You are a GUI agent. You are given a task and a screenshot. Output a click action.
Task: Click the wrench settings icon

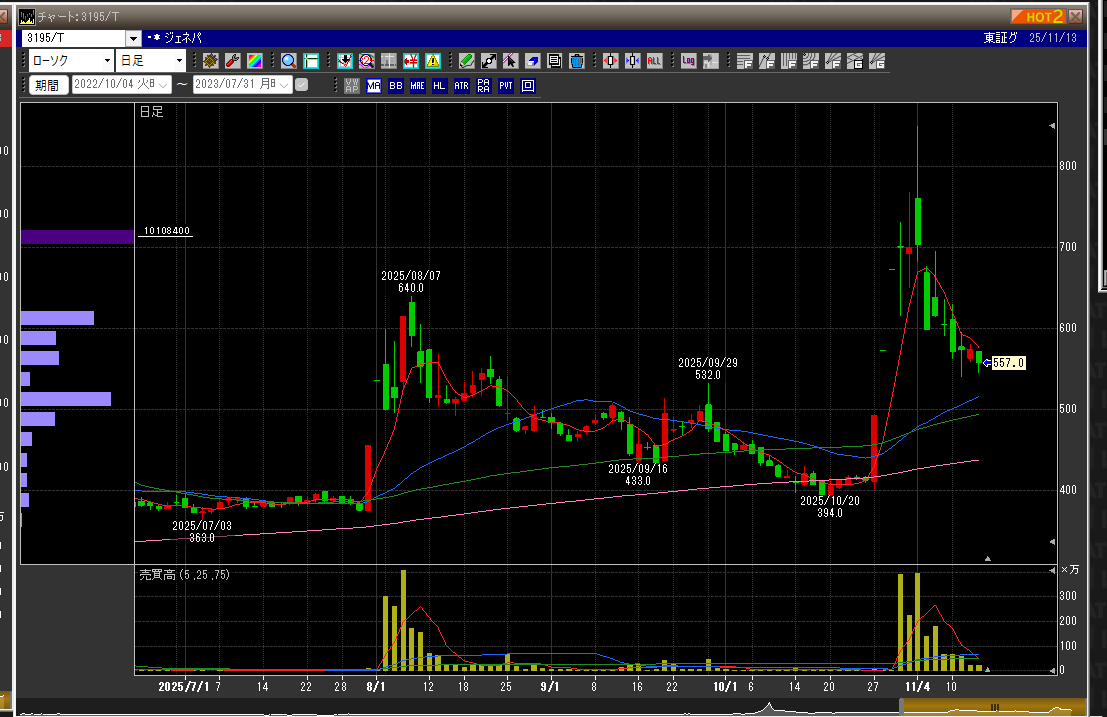(x=232, y=61)
